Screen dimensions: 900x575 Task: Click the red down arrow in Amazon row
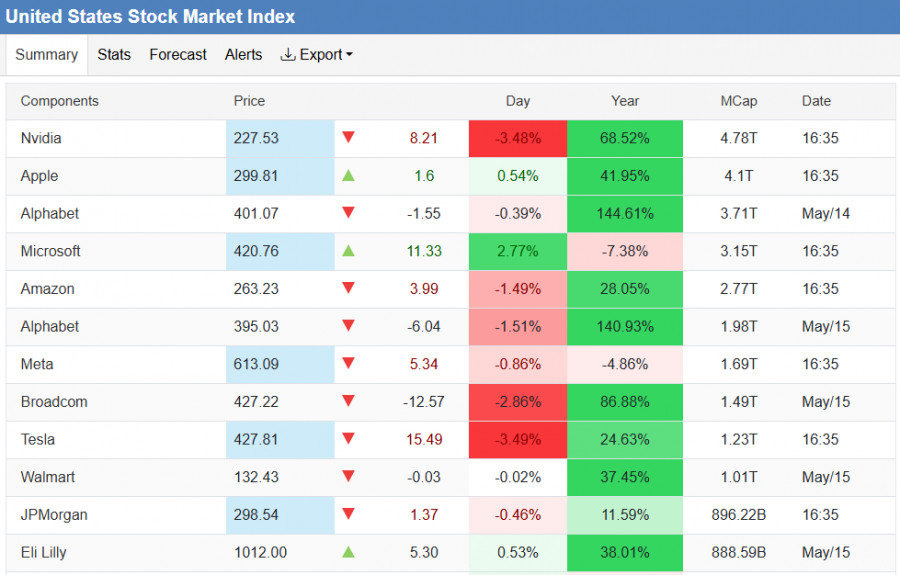pos(348,288)
